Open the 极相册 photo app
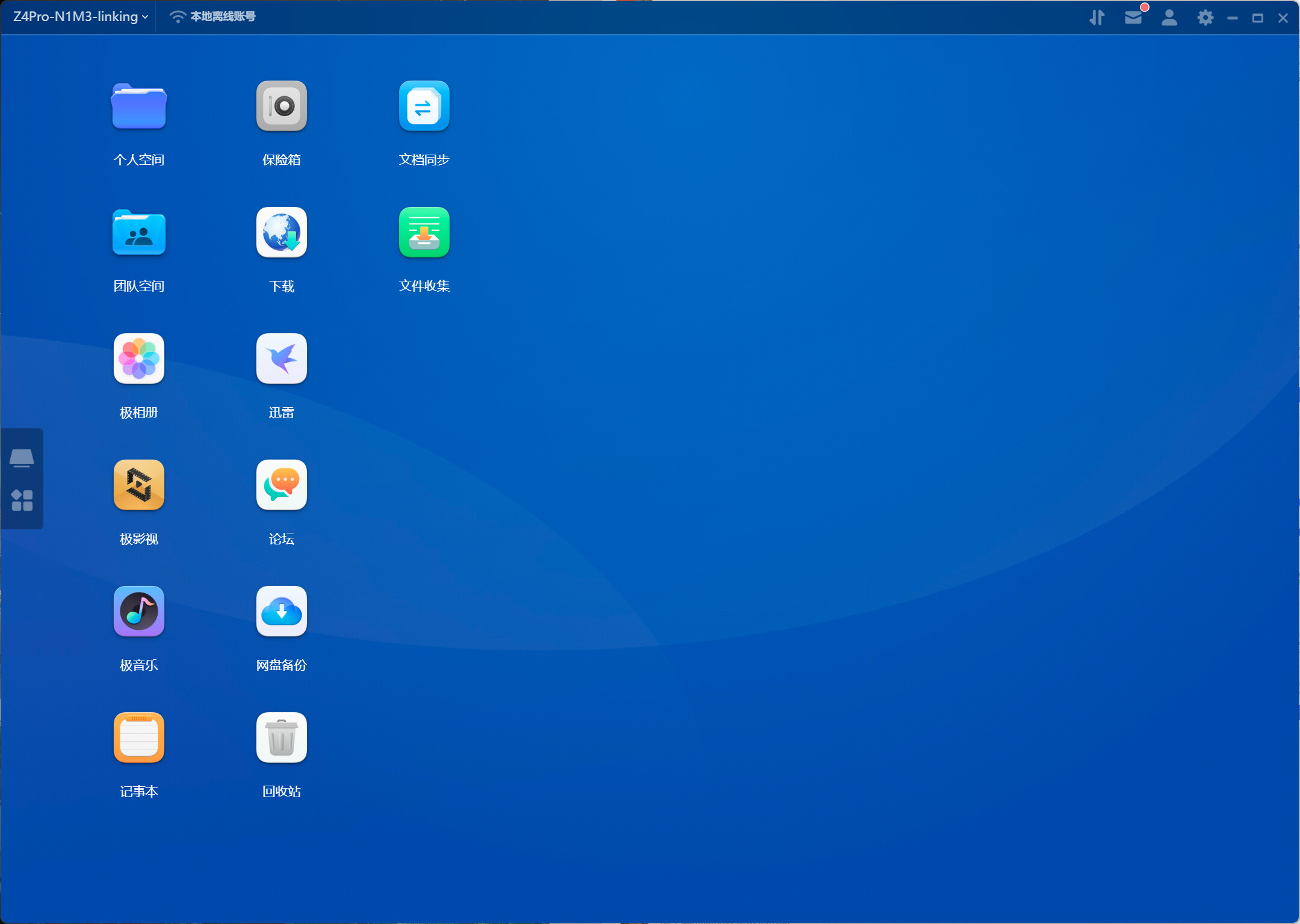 coord(139,359)
